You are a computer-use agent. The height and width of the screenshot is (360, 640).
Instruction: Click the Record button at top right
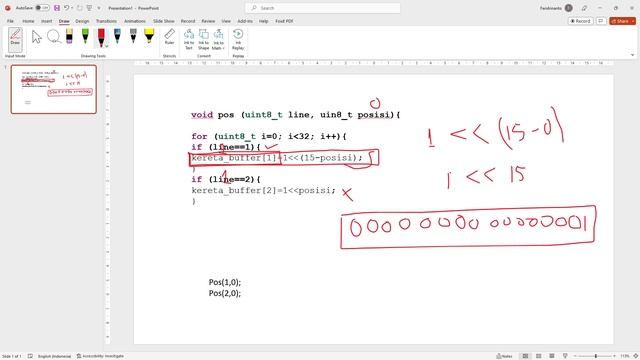click(580, 21)
